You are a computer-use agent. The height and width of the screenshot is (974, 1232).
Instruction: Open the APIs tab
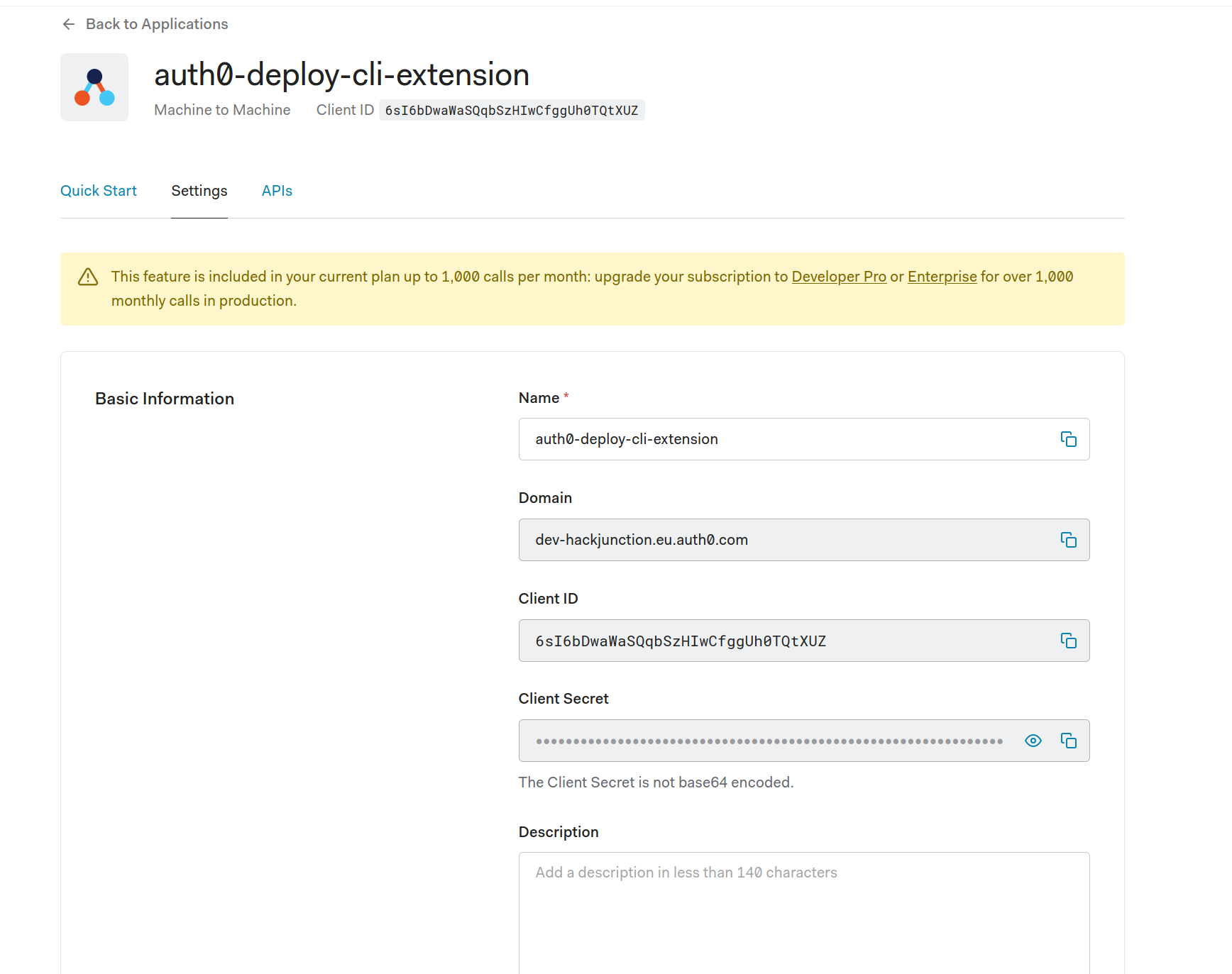[x=276, y=190]
